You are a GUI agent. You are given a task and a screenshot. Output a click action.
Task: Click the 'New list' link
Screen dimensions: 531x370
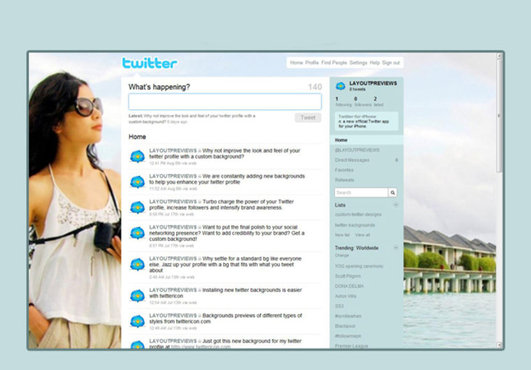[x=342, y=235]
